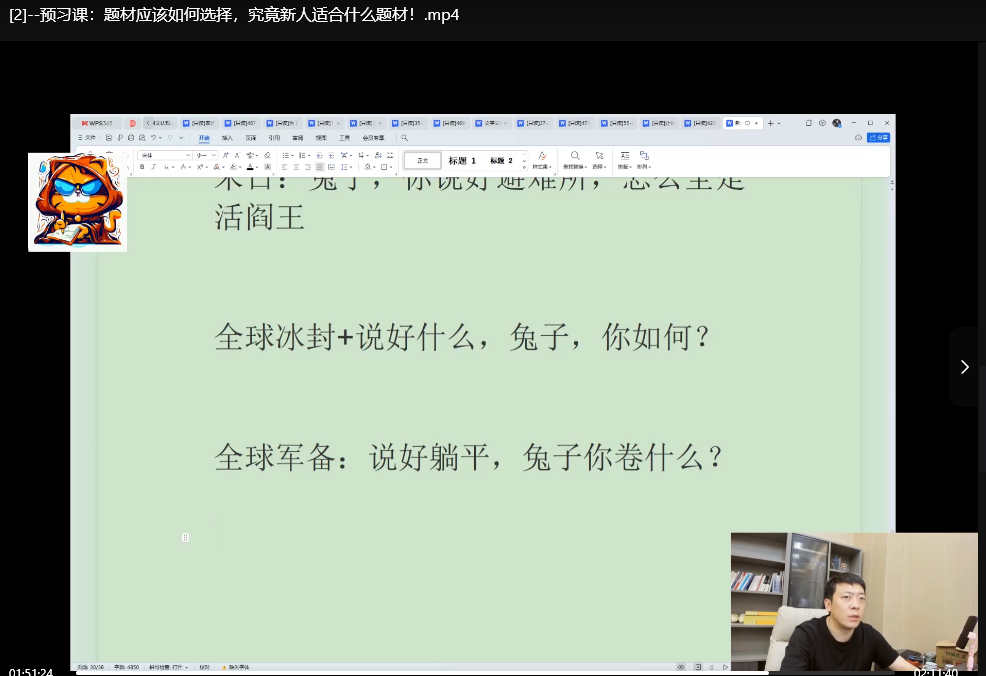Switch to the 页面 Page ribbon tab
This screenshot has width=986, height=676.
251,138
